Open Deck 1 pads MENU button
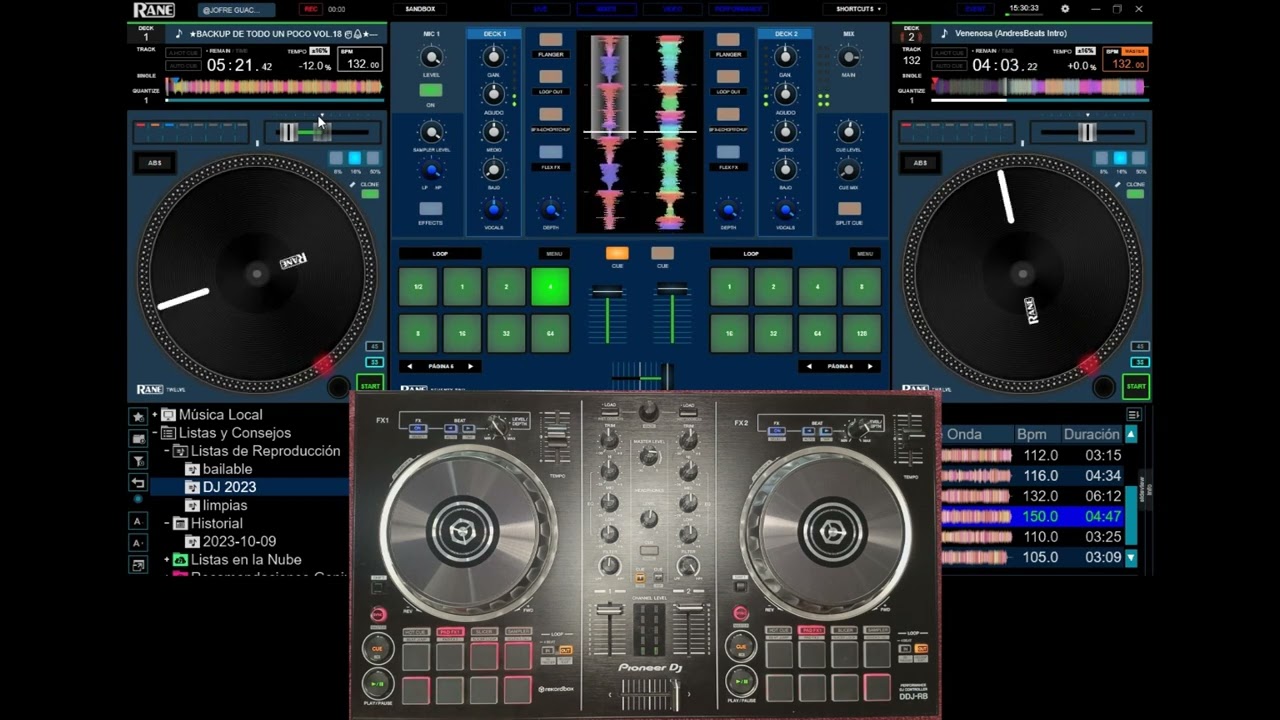 pyautogui.click(x=554, y=254)
